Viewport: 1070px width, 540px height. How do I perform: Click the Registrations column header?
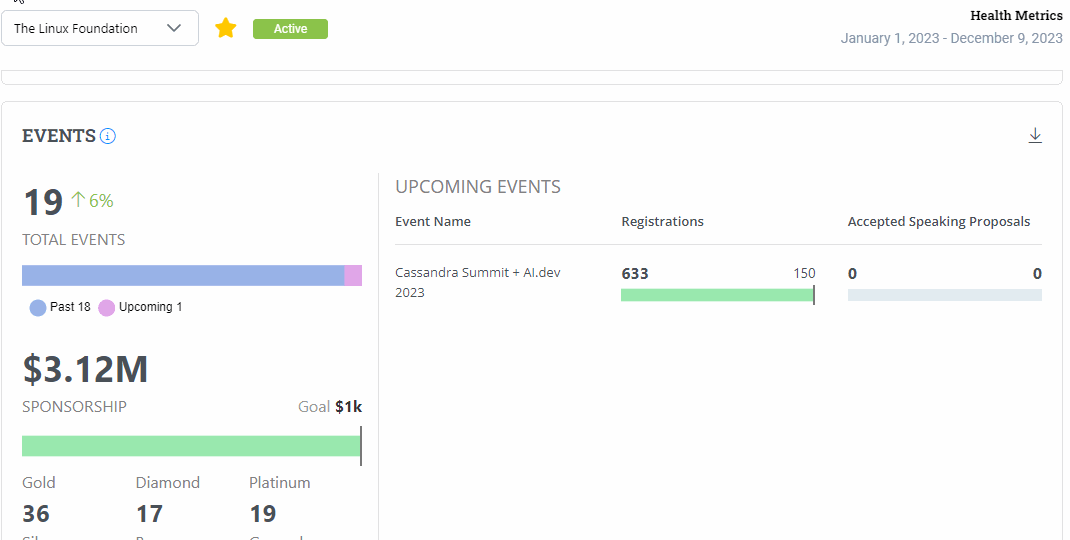662,222
